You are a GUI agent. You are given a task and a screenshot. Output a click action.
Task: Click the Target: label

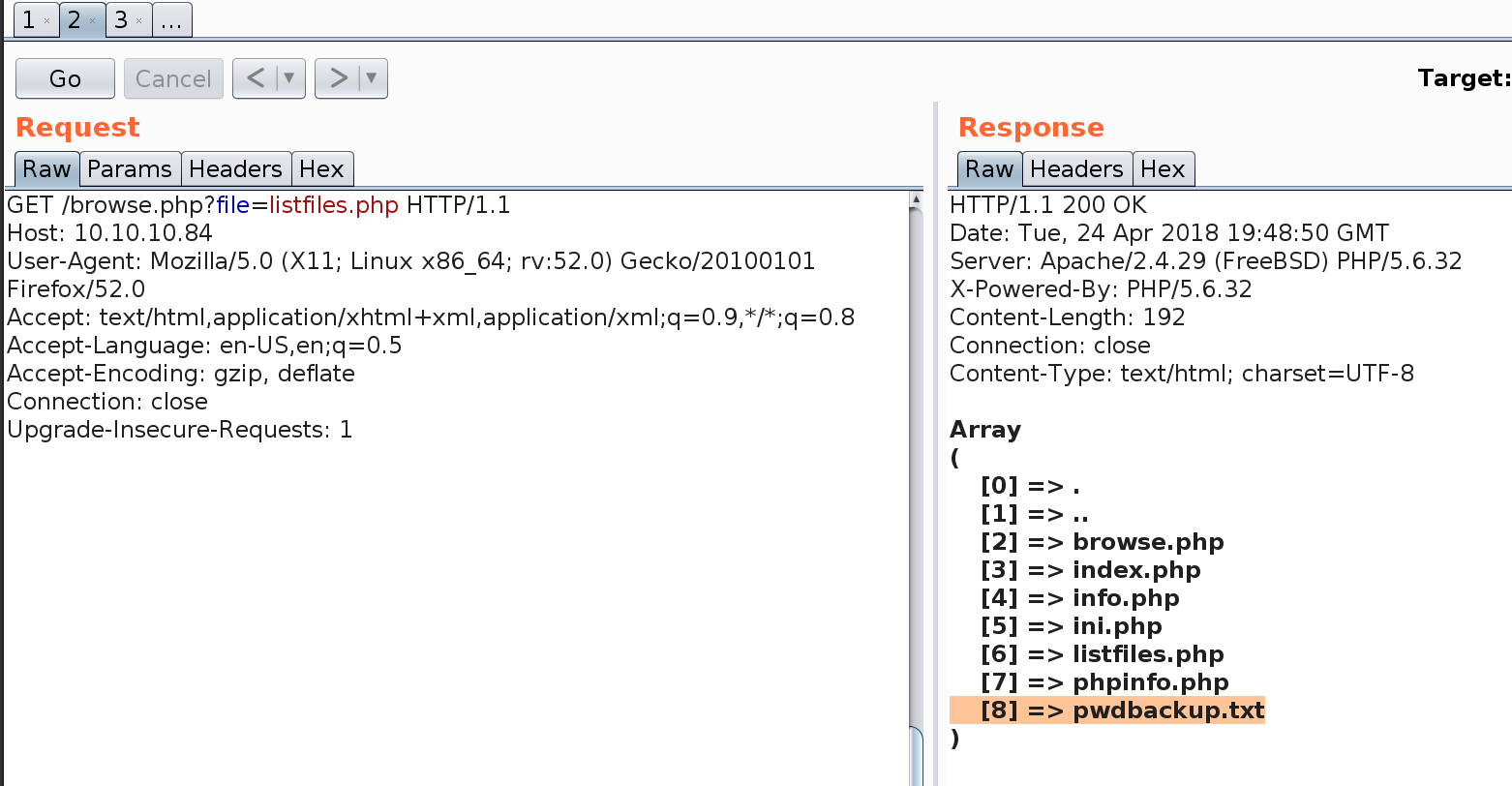pos(1464,78)
